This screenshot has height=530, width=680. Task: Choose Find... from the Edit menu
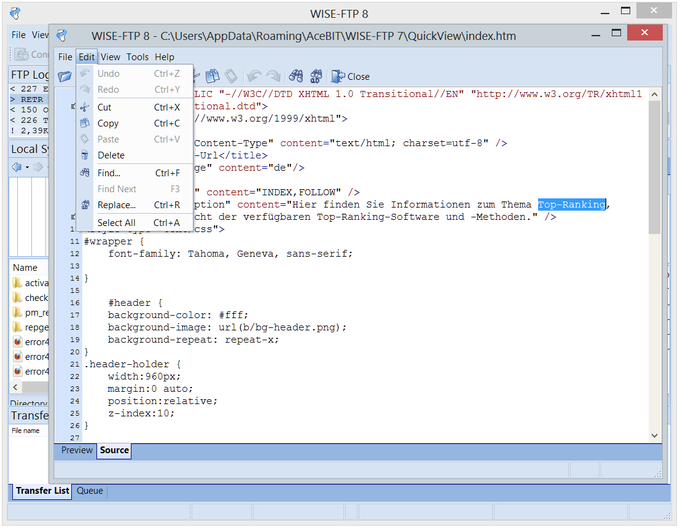click(x=134, y=173)
